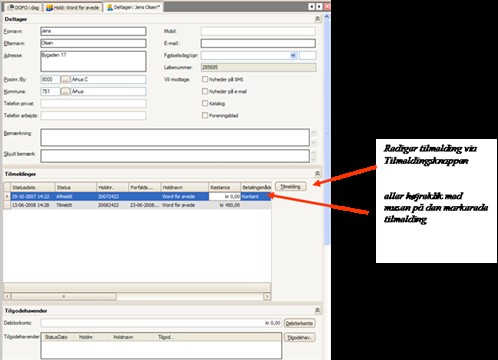Sort by Statusdato column header
498x360 pixels.
33,187
